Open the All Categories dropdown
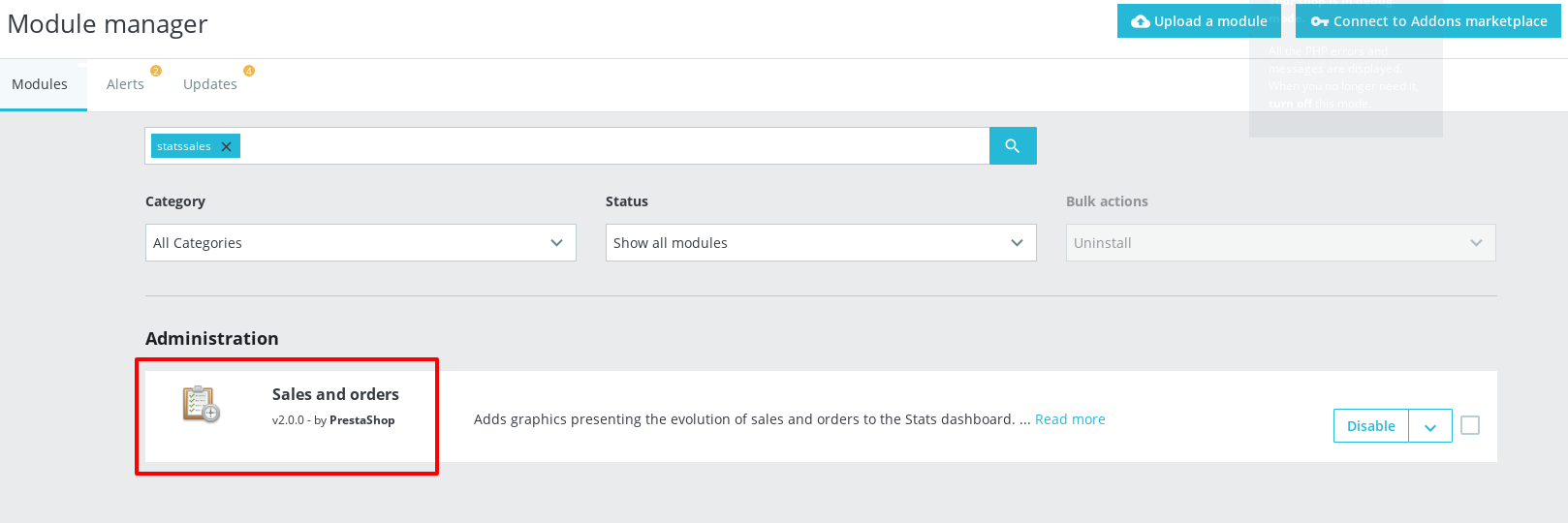 coord(361,243)
